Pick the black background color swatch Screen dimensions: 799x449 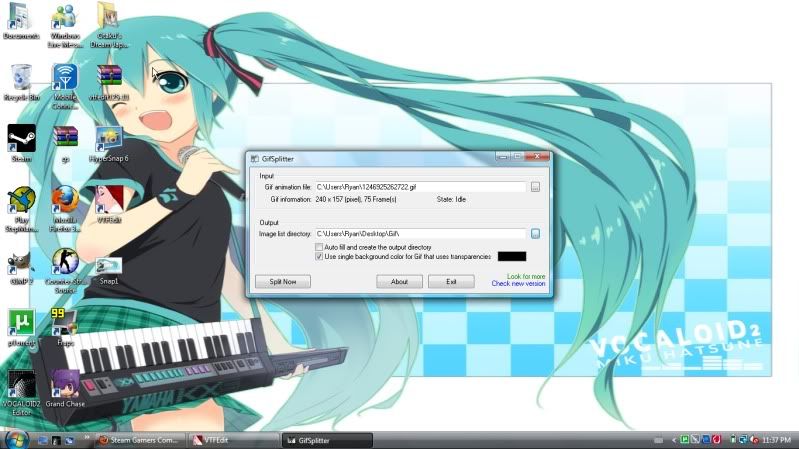(x=511, y=257)
